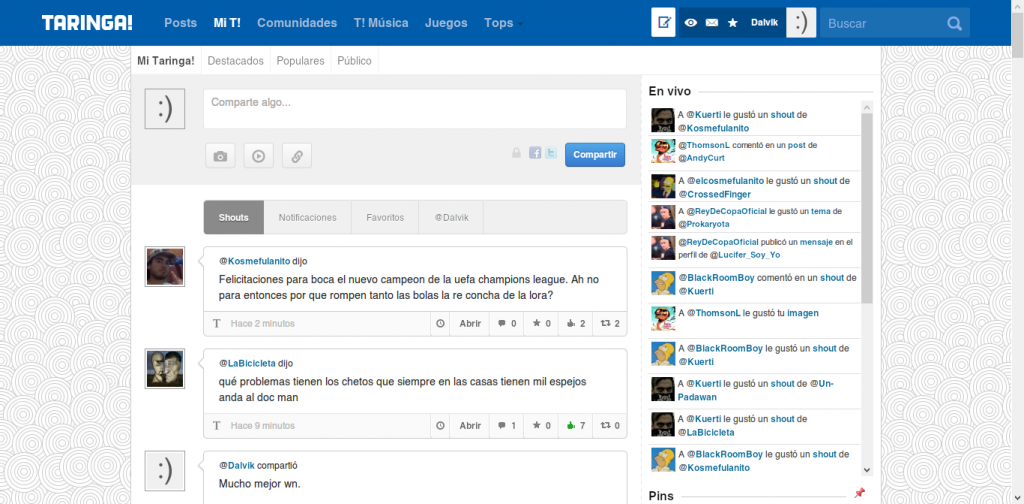
Task: Switch to the Shouts tab
Action: pos(234,217)
